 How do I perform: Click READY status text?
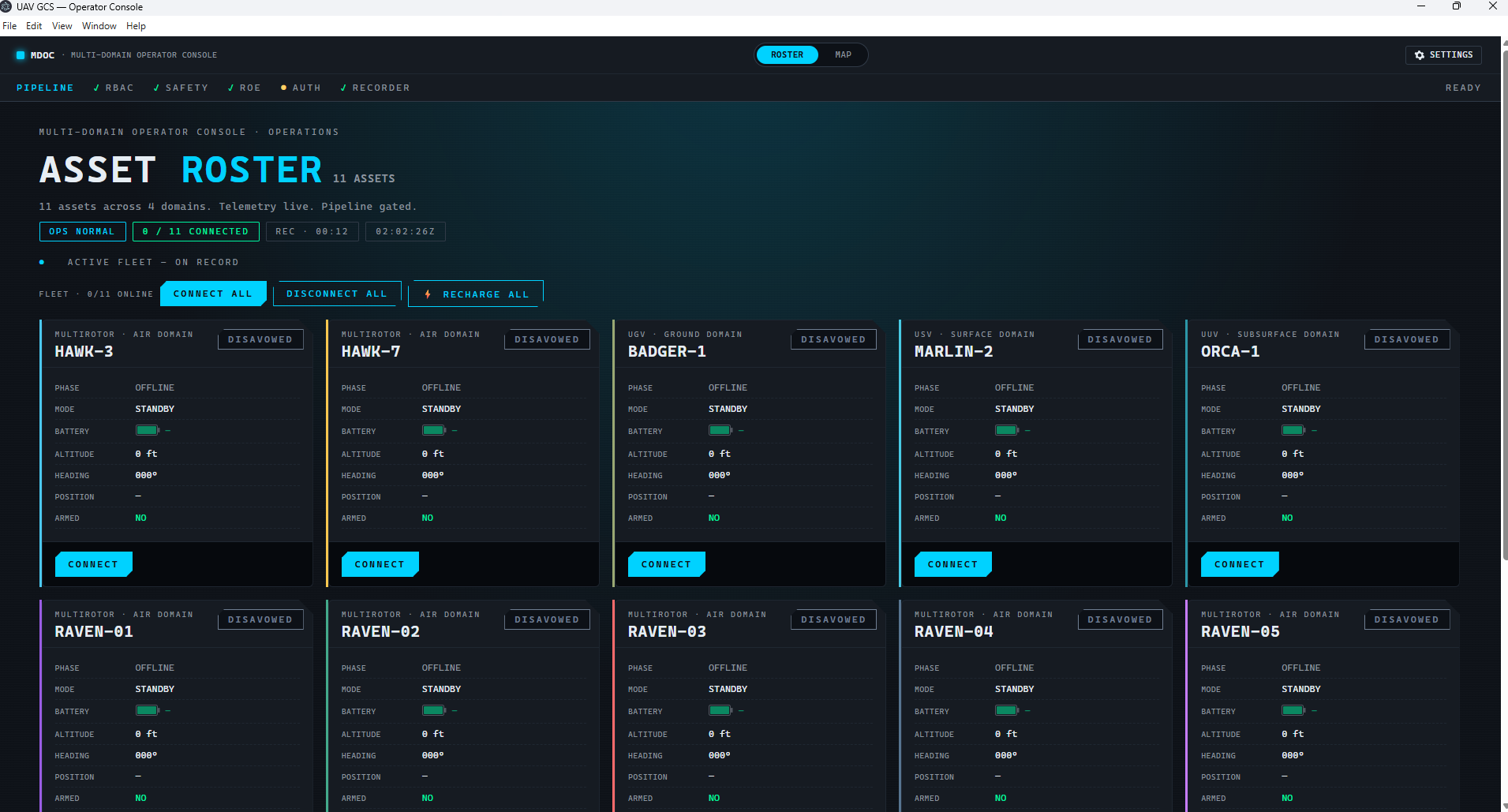tap(1463, 88)
